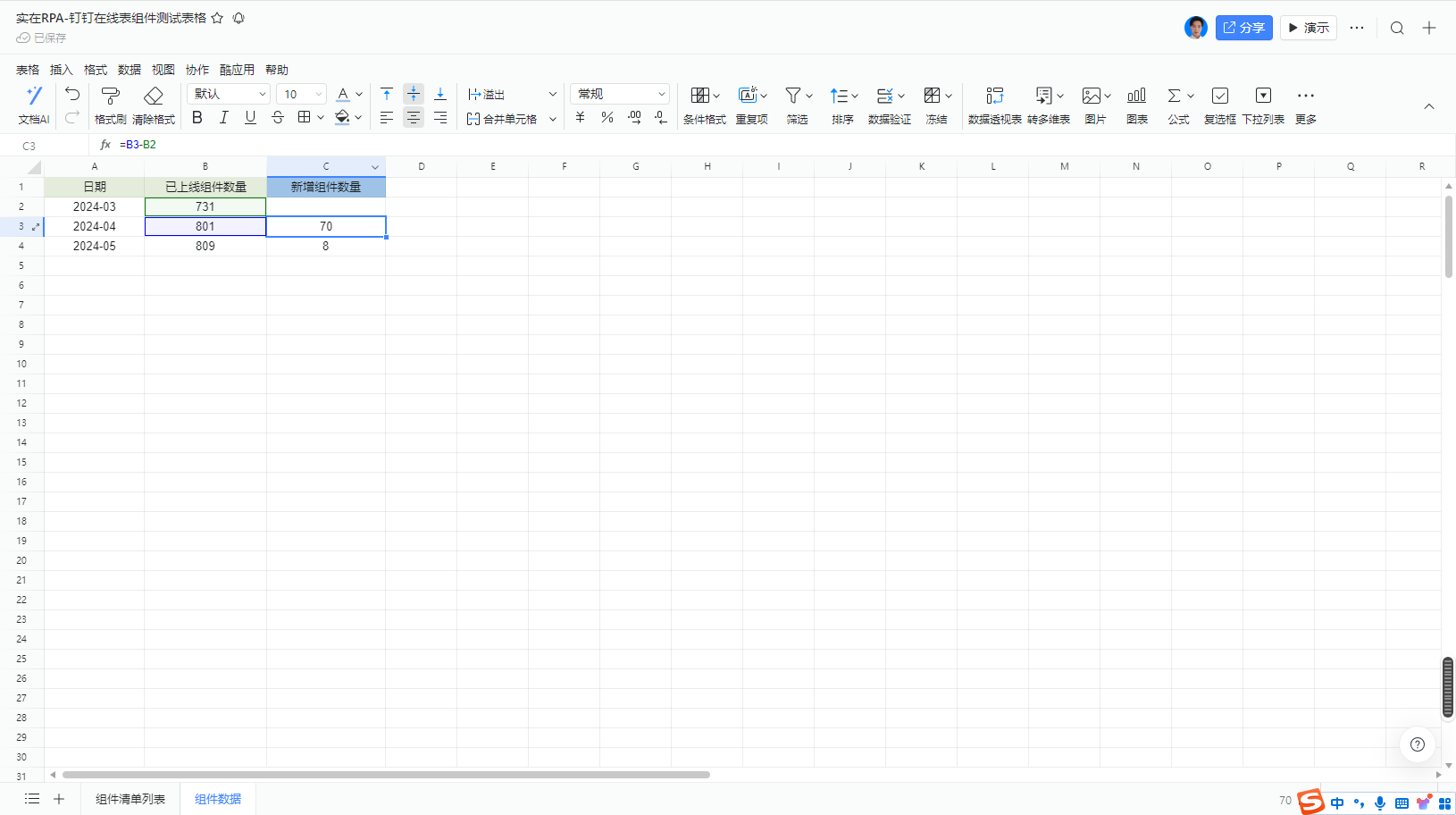Insert a 复选框 checkbox into the cell
Screen dimensions: 1456x815
click(1219, 96)
